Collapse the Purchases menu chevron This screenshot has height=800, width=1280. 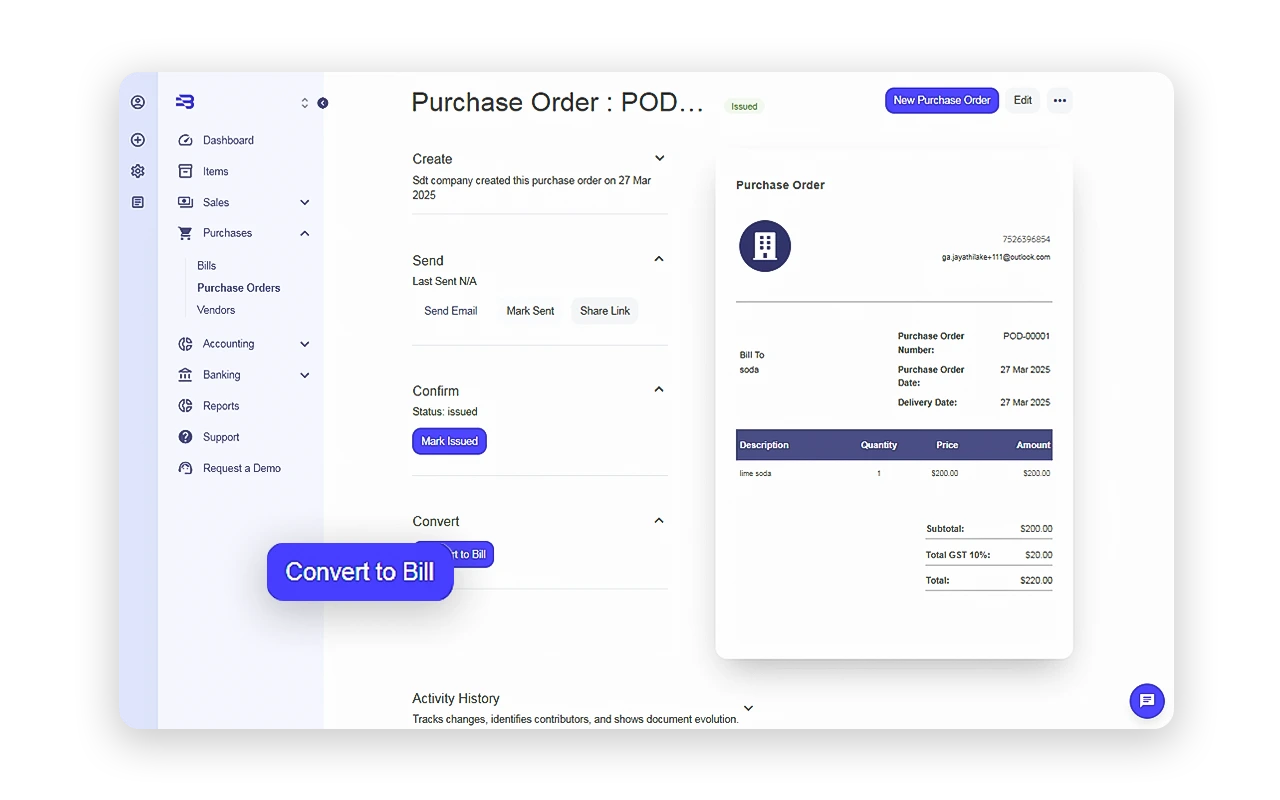click(305, 233)
